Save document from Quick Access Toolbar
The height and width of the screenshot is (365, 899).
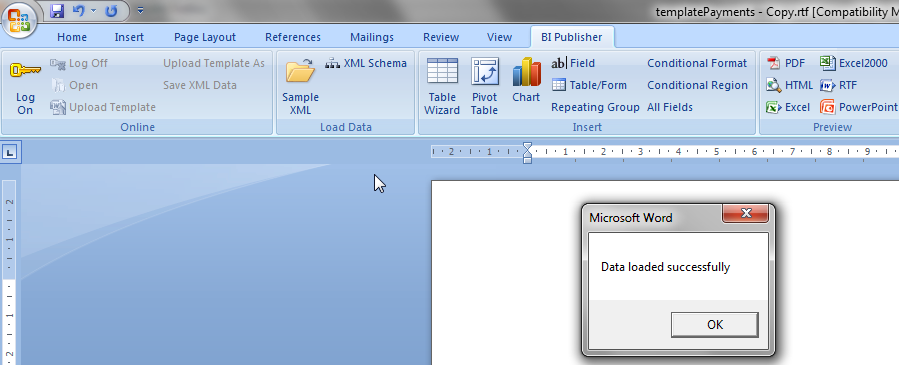(57, 10)
